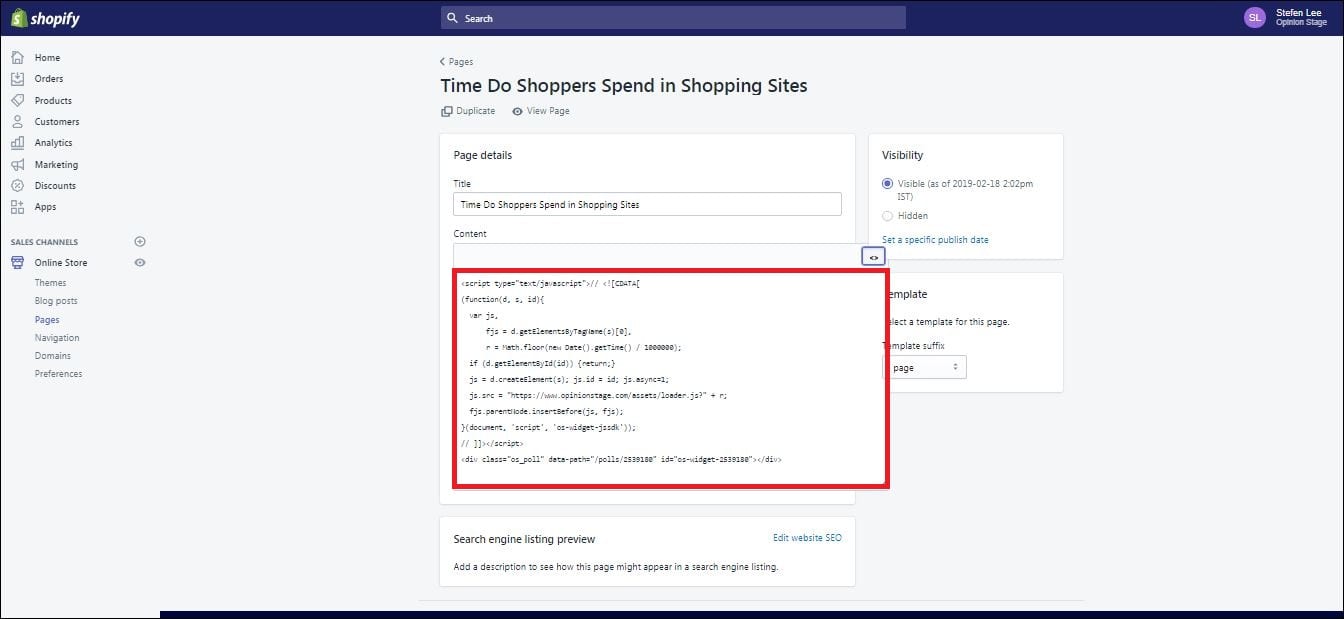Viewport: 1344px width, 619px height.
Task: Click into the top Search field
Action: coord(673,18)
